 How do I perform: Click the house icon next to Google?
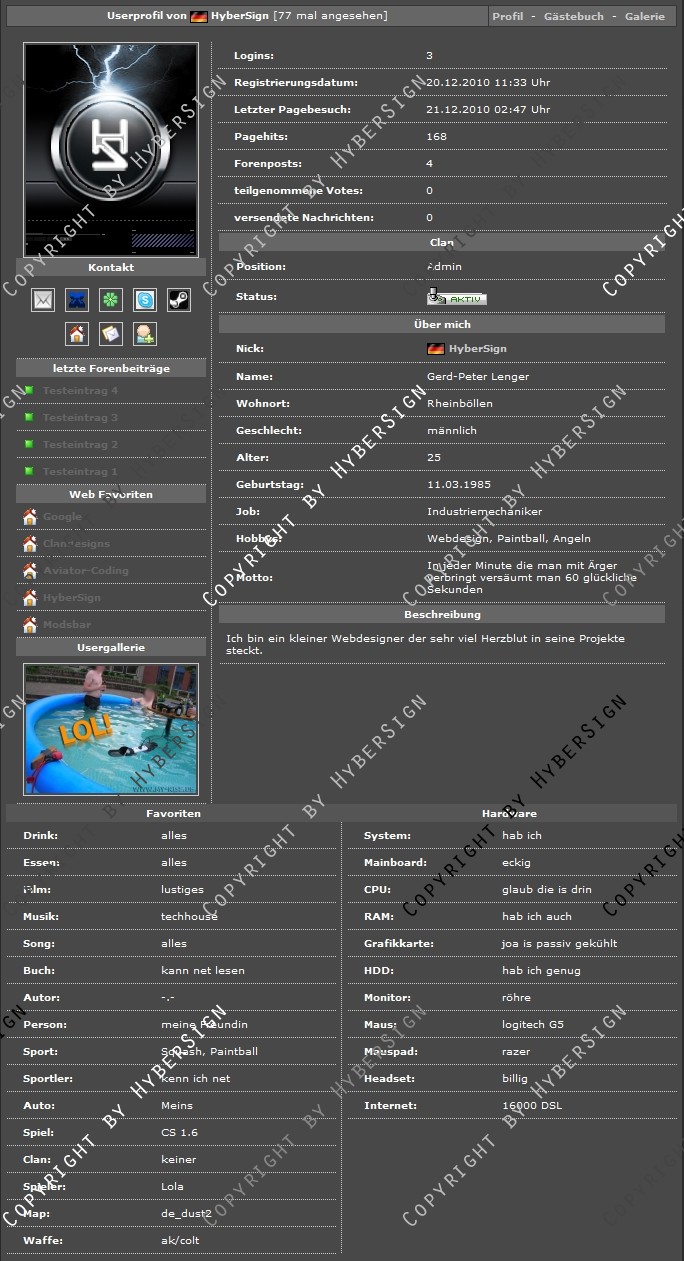click(30, 517)
